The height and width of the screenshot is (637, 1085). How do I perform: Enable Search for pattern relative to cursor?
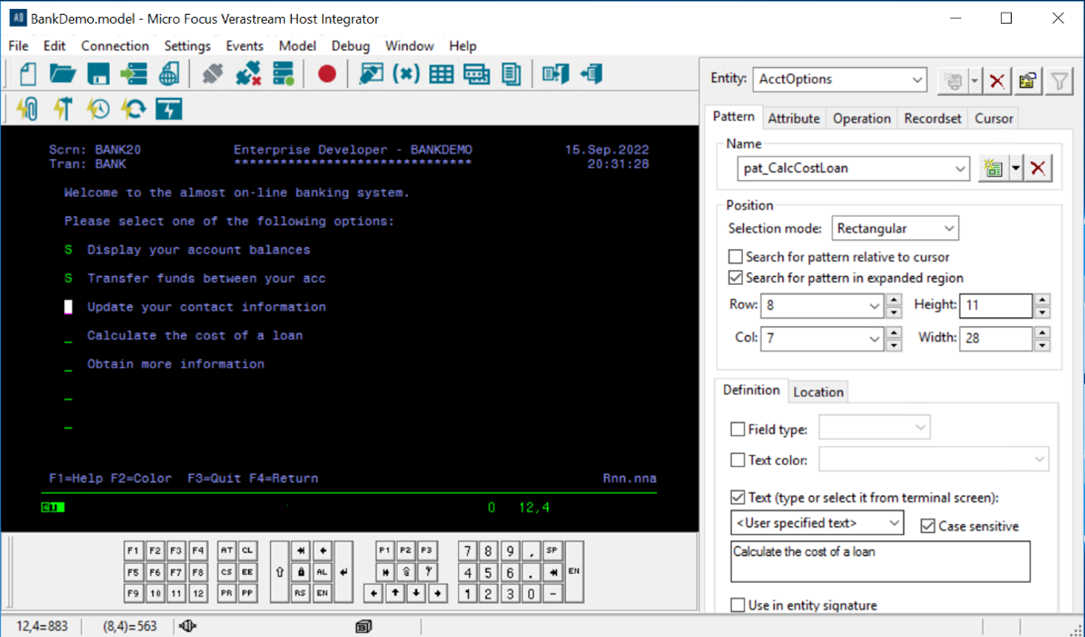736,257
